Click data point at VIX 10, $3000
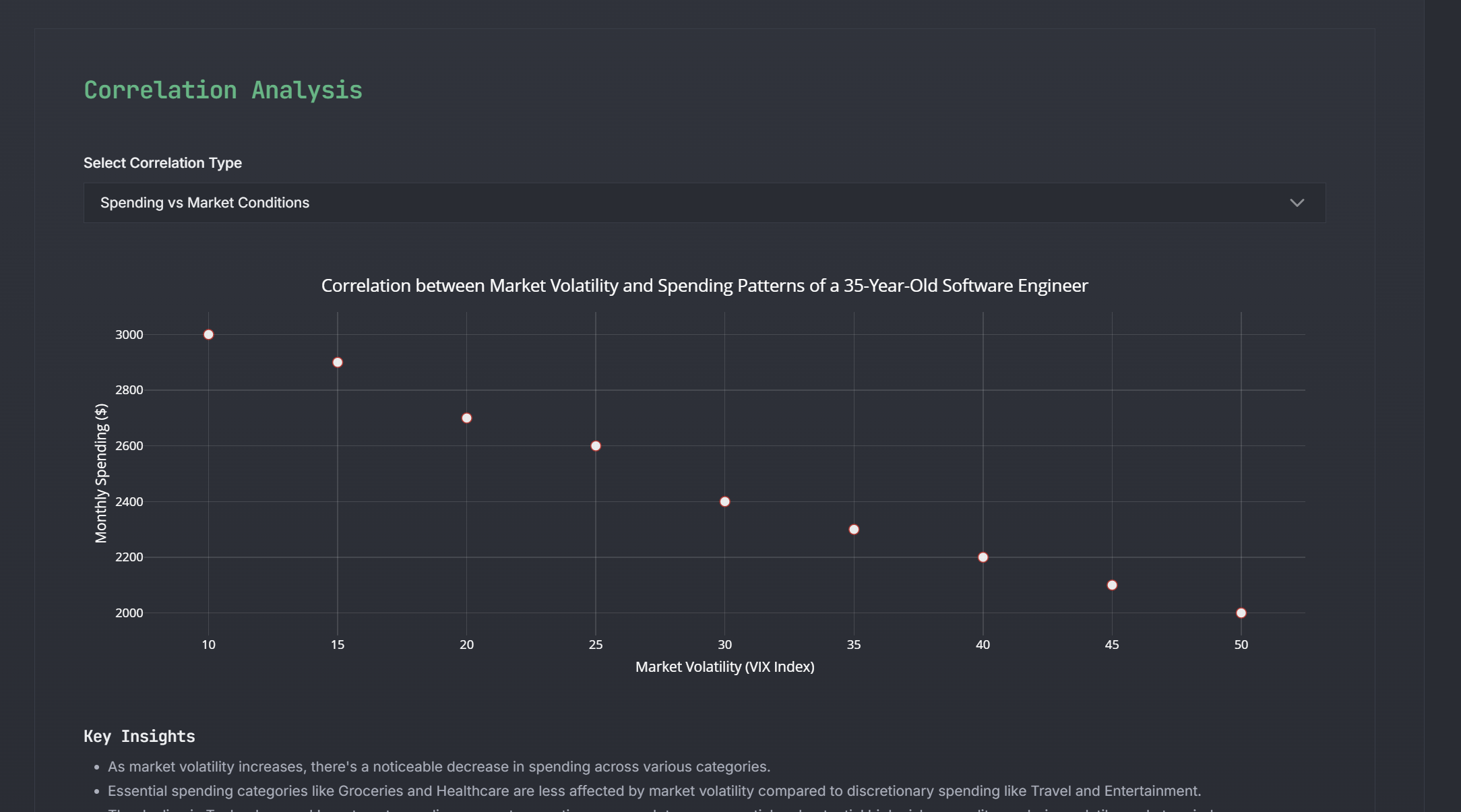The image size is (1461, 812). [208, 334]
